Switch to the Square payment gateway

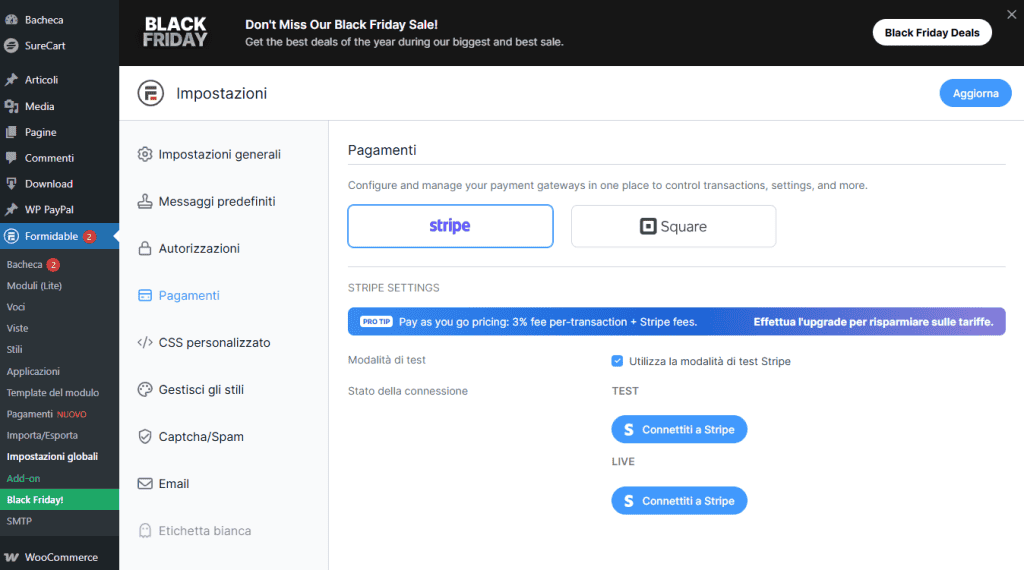pos(673,226)
